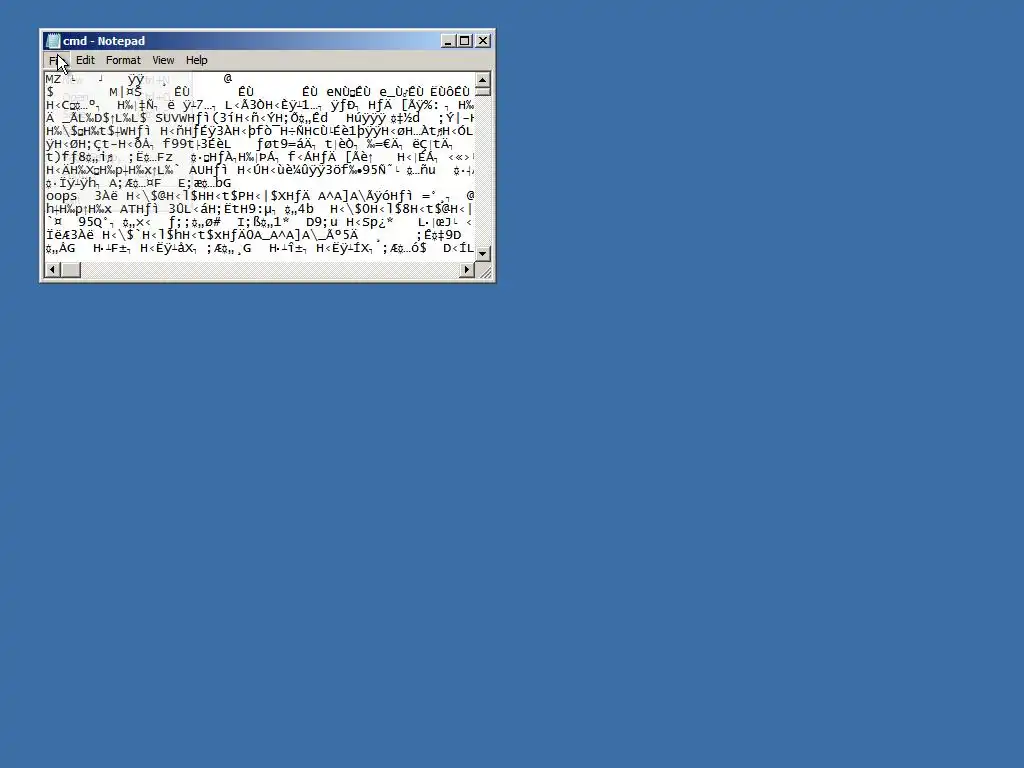Click the "cmd - Notepad" title bar text
The image size is (1024, 768).
click(x=104, y=41)
